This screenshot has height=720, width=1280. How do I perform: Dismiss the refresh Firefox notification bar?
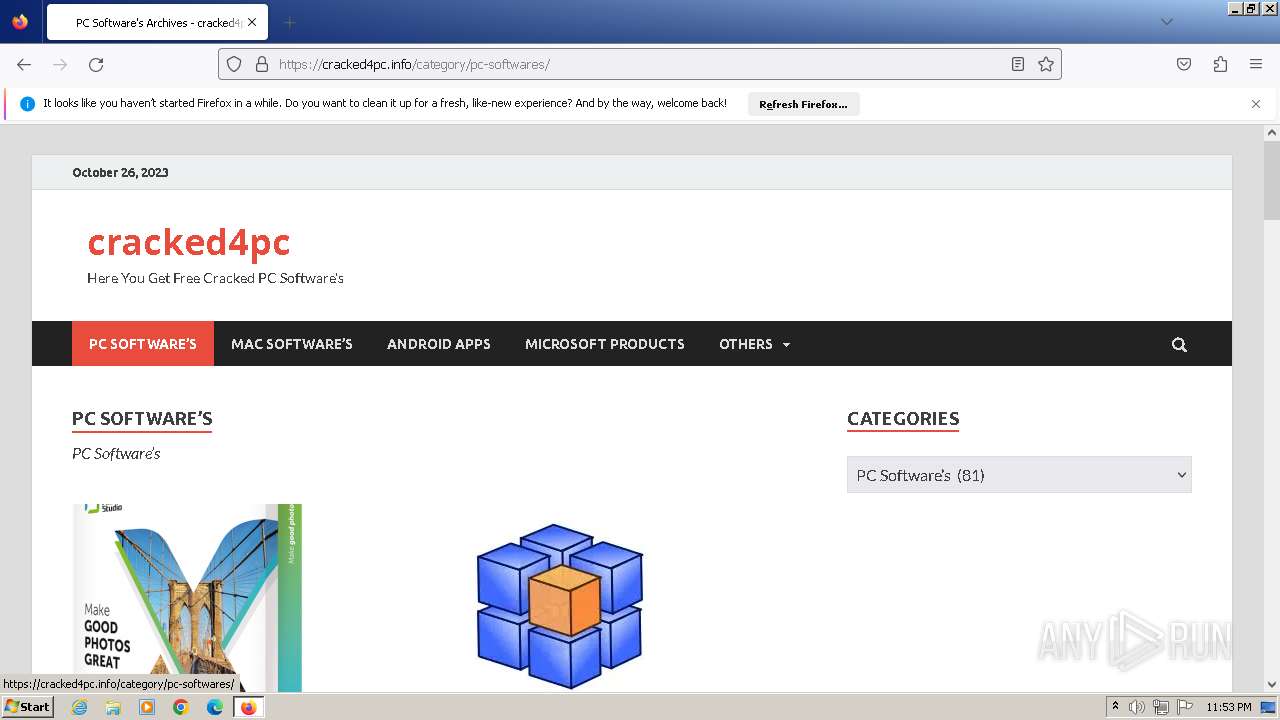point(1256,104)
